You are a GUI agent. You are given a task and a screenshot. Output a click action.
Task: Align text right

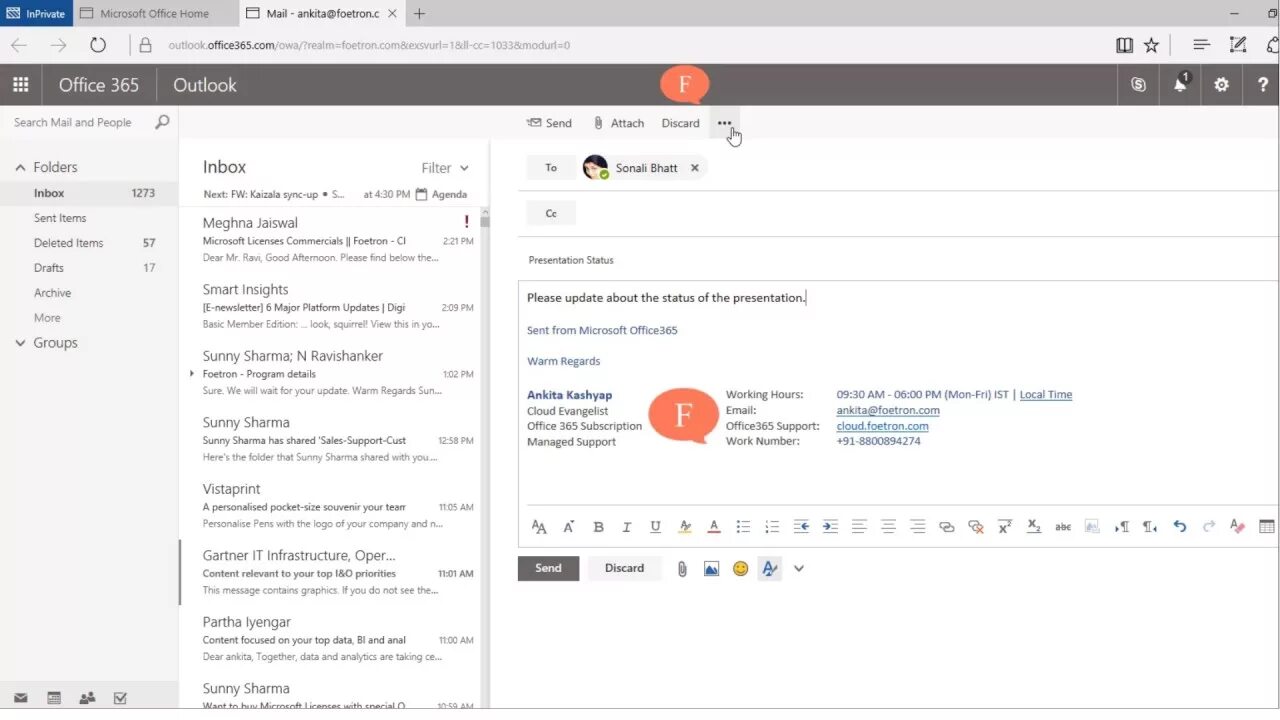tap(917, 527)
